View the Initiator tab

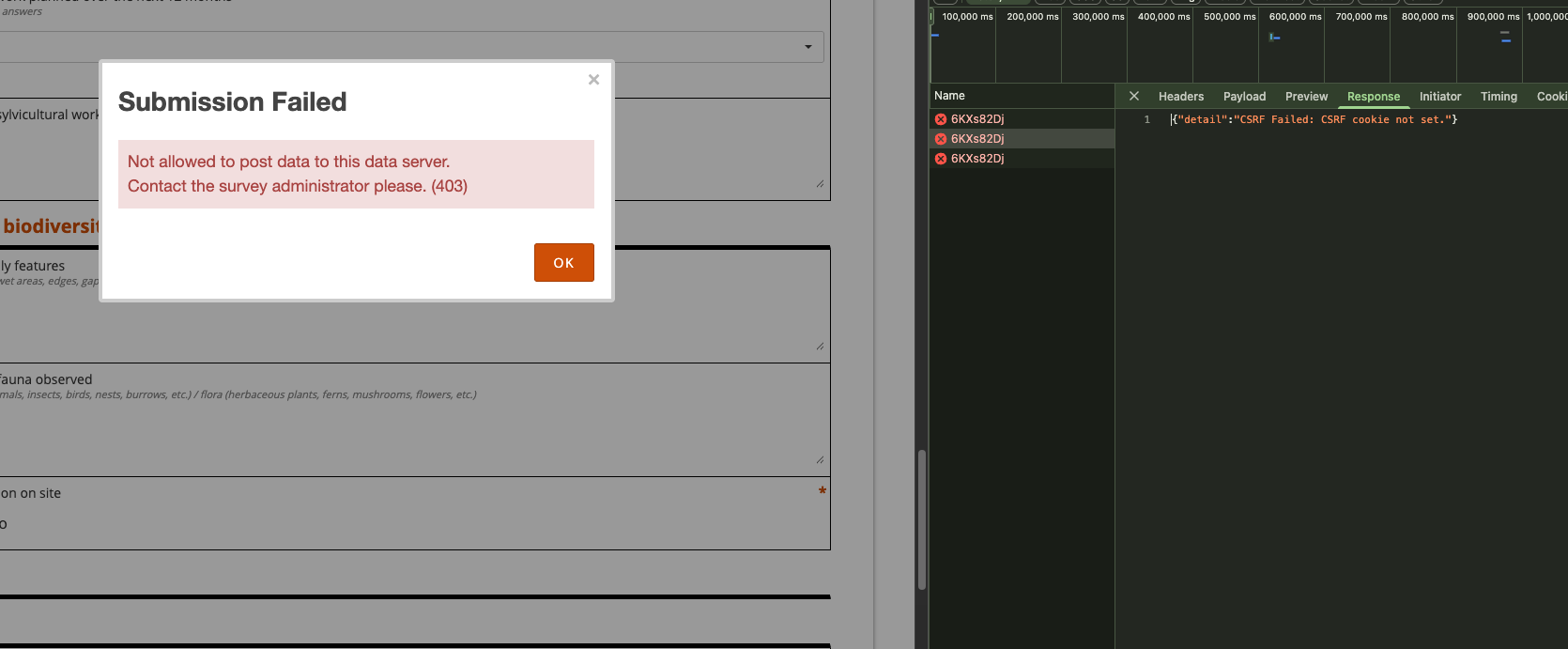click(x=1439, y=97)
